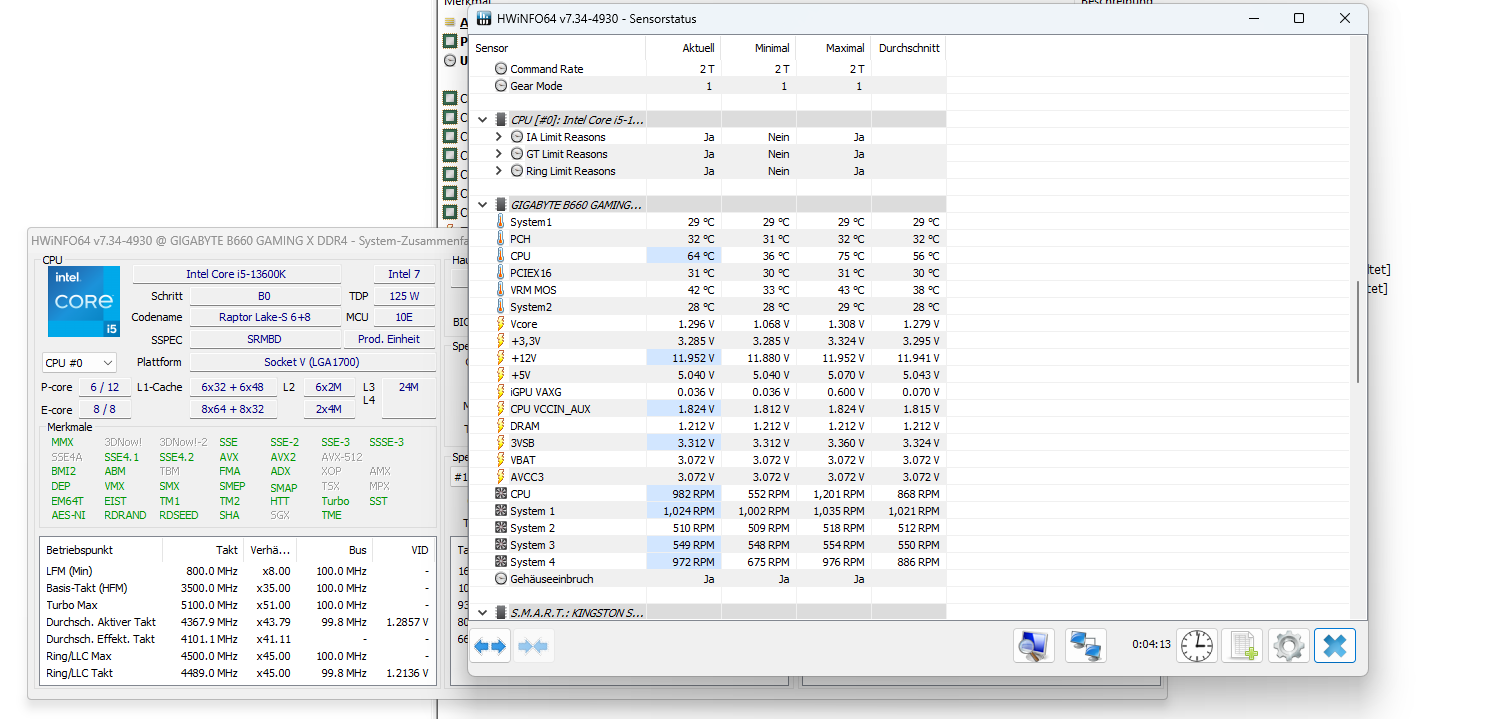Click the CPU fan speed icon
This screenshot has height=719, width=1486.
tap(499, 493)
